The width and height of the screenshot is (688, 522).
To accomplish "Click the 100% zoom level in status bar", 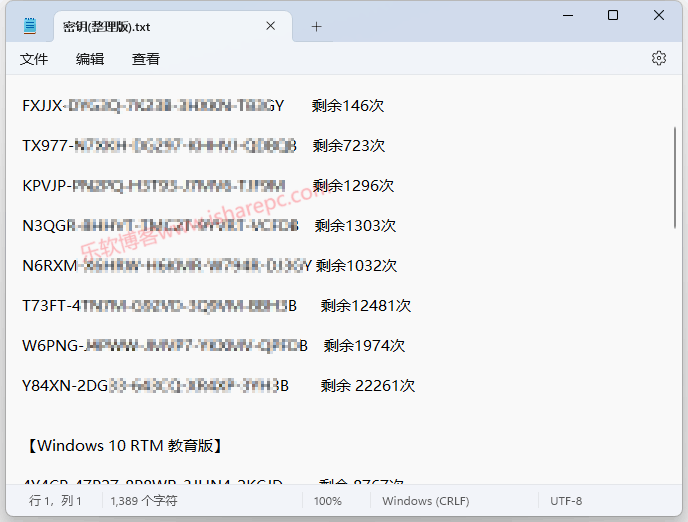I will (328, 501).
